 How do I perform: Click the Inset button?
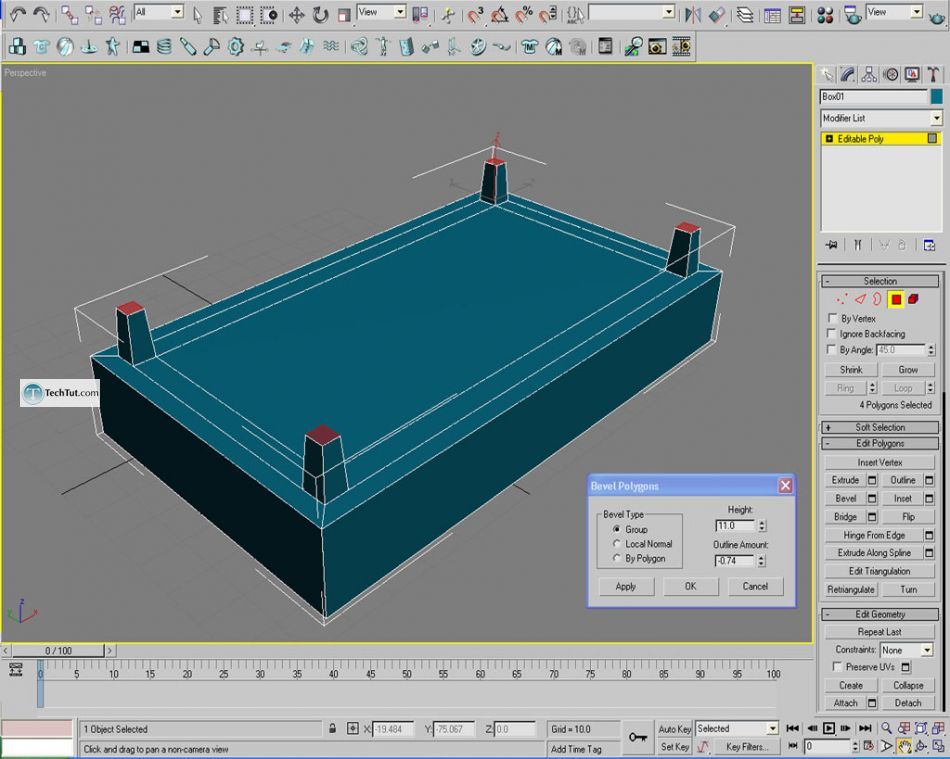(903, 499)
